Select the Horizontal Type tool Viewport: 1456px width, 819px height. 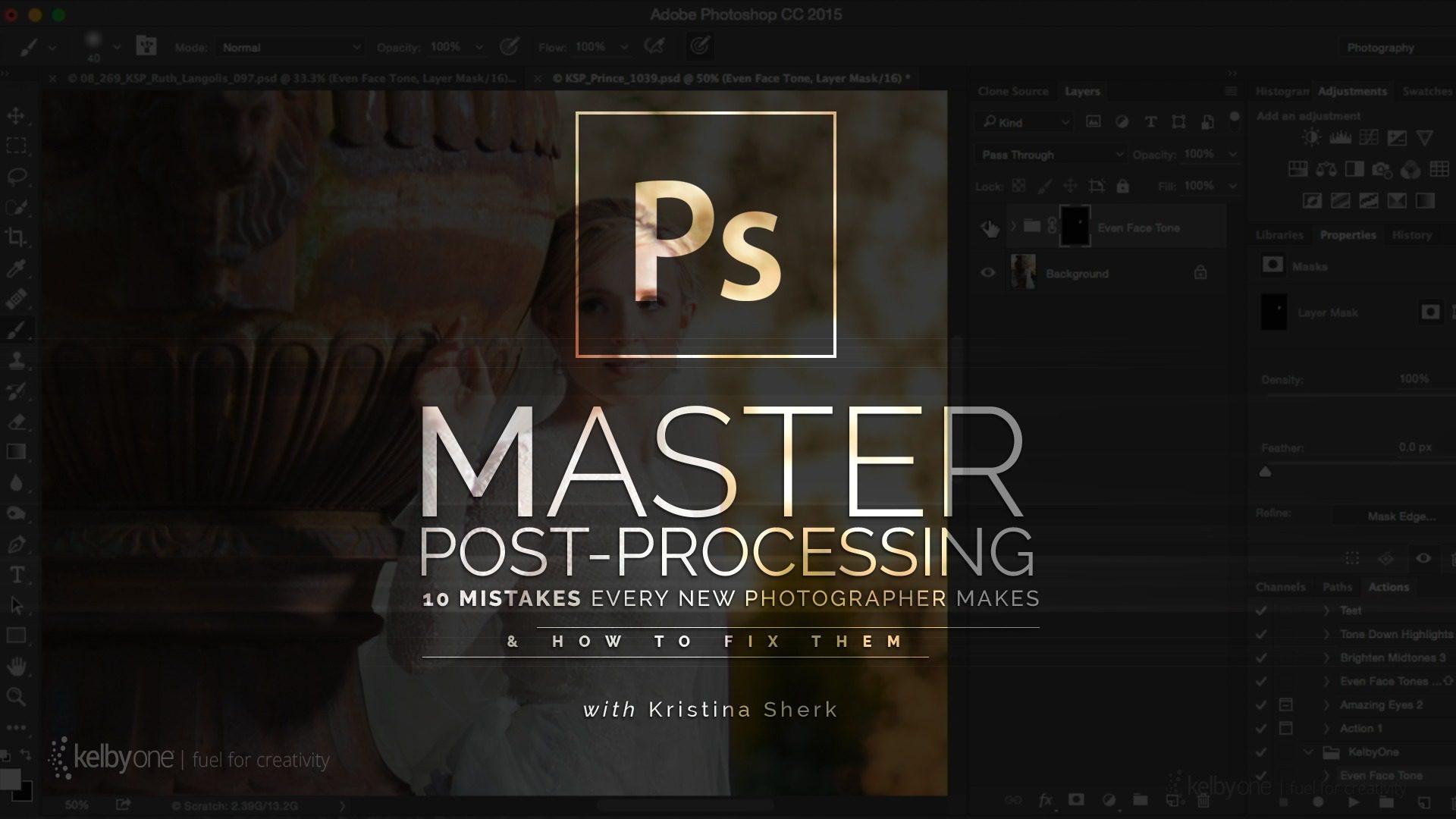(16, 575)
